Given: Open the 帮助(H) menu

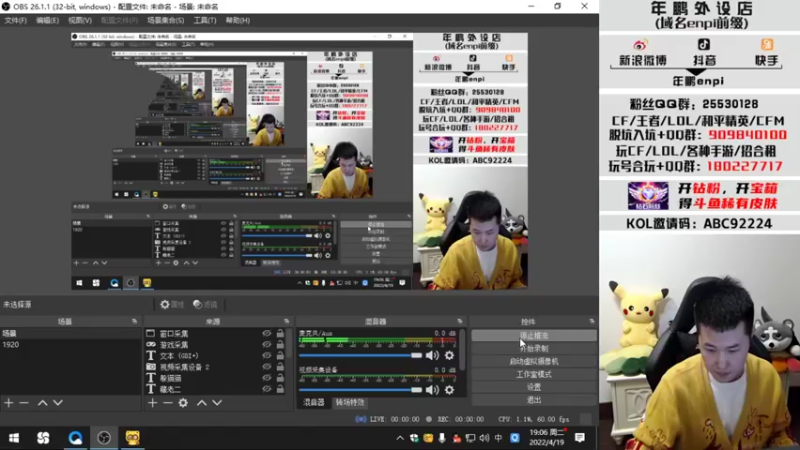Looking at the screenshot, I should 238,20.
